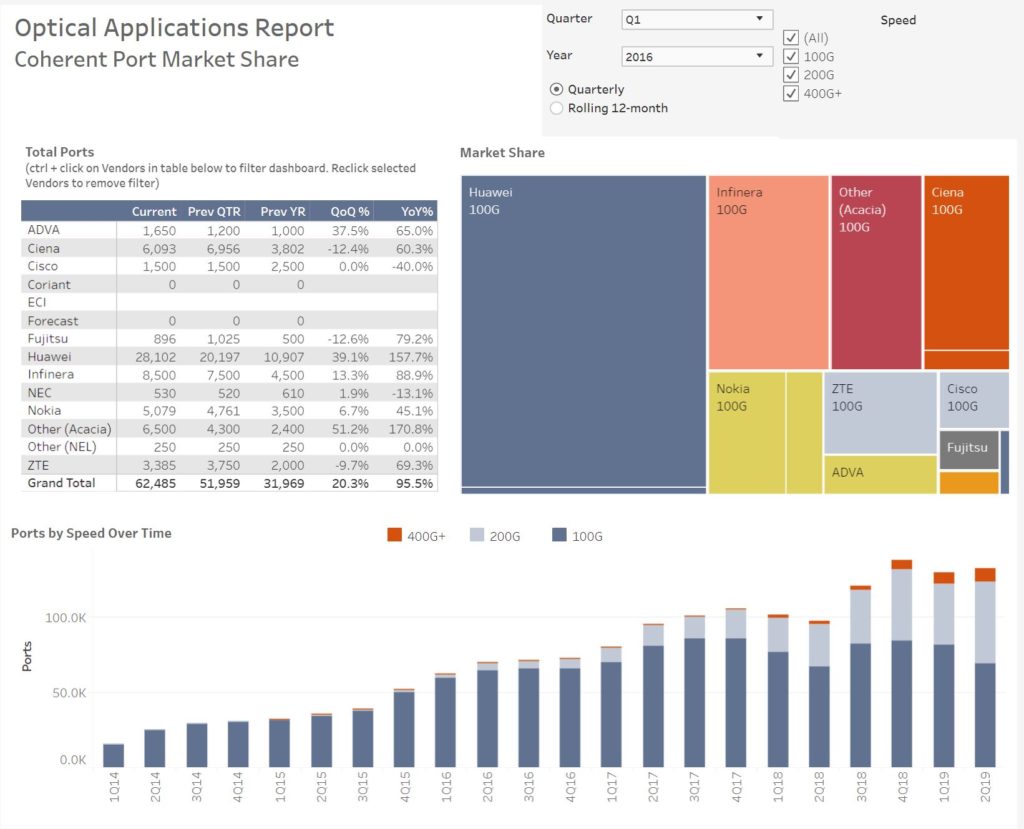Click the 100G segment of the 1Q19 bar
This screenshot has height=829, width=1024.
[x=944, y=706]
